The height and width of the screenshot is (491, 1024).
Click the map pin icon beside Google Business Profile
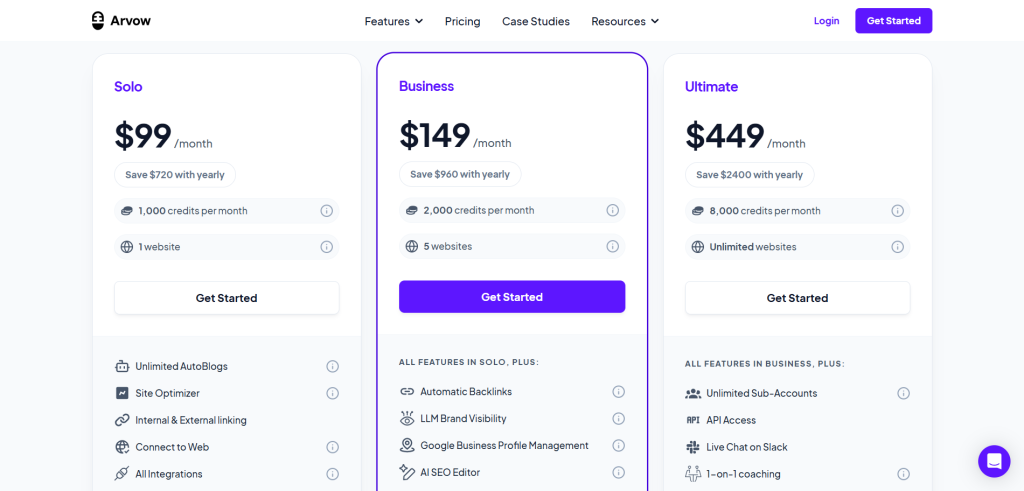[407, 445]
